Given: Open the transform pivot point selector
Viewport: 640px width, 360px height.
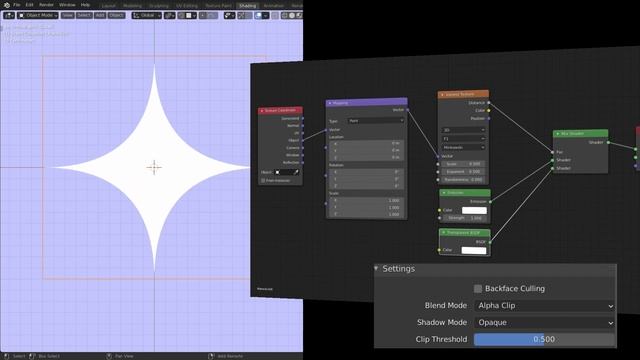Looking at the screenshot, I should [x=169, y=16].
